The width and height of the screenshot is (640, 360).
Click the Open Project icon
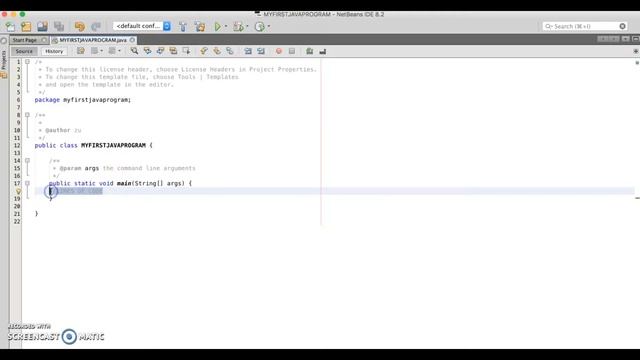pyautogui.click(x=42, y=27)
